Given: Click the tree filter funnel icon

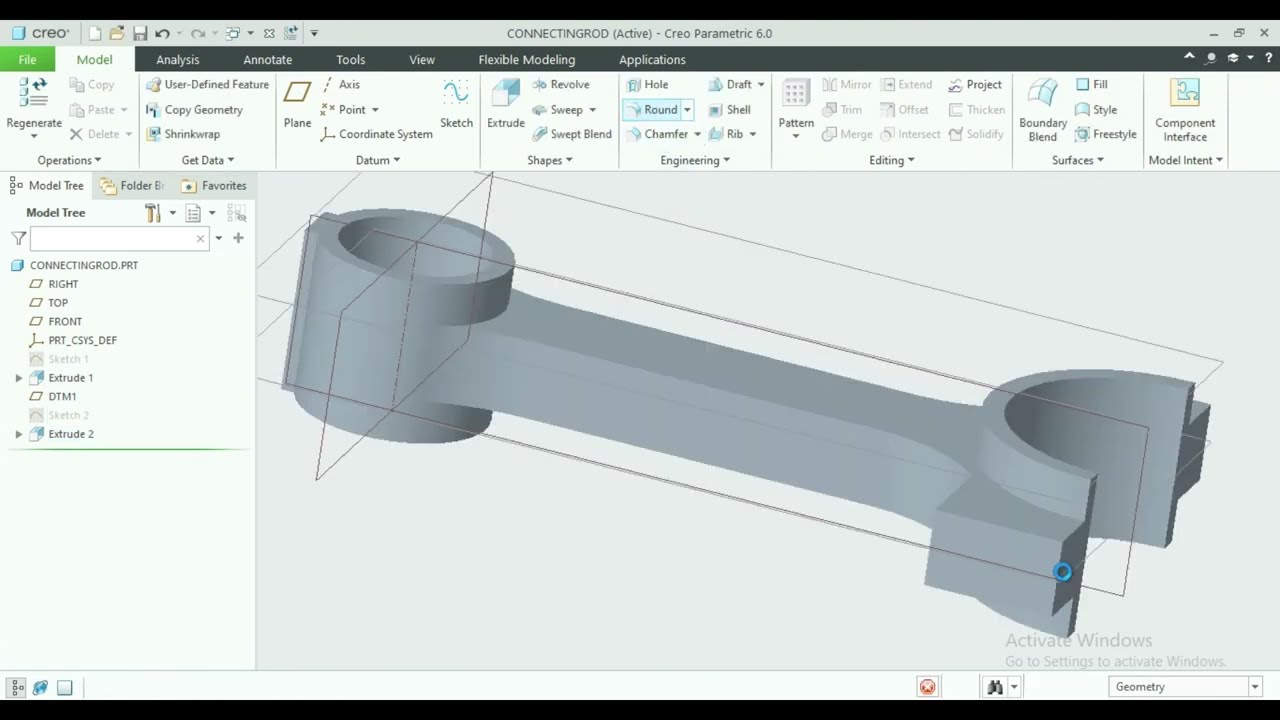Looking at the screenshot, I should [x=18, y=238].
